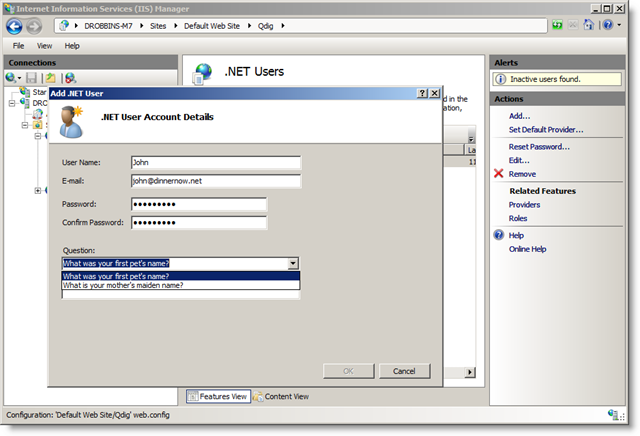640x436 pixels.
Task: Click the Help link in Actions
Action: point(516,236)
